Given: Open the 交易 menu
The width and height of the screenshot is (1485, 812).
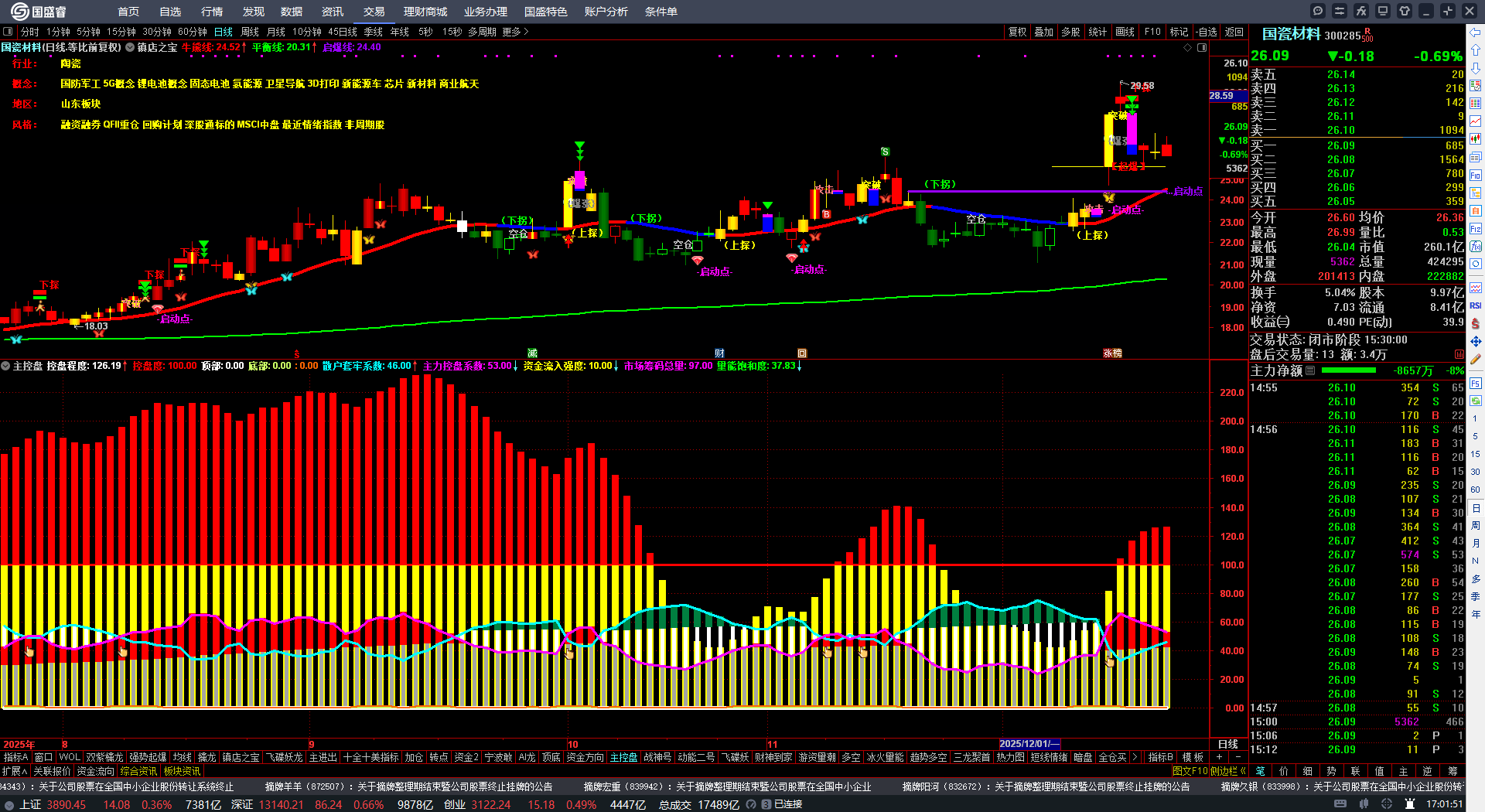Looking at the screenshot, I should 374,12.
